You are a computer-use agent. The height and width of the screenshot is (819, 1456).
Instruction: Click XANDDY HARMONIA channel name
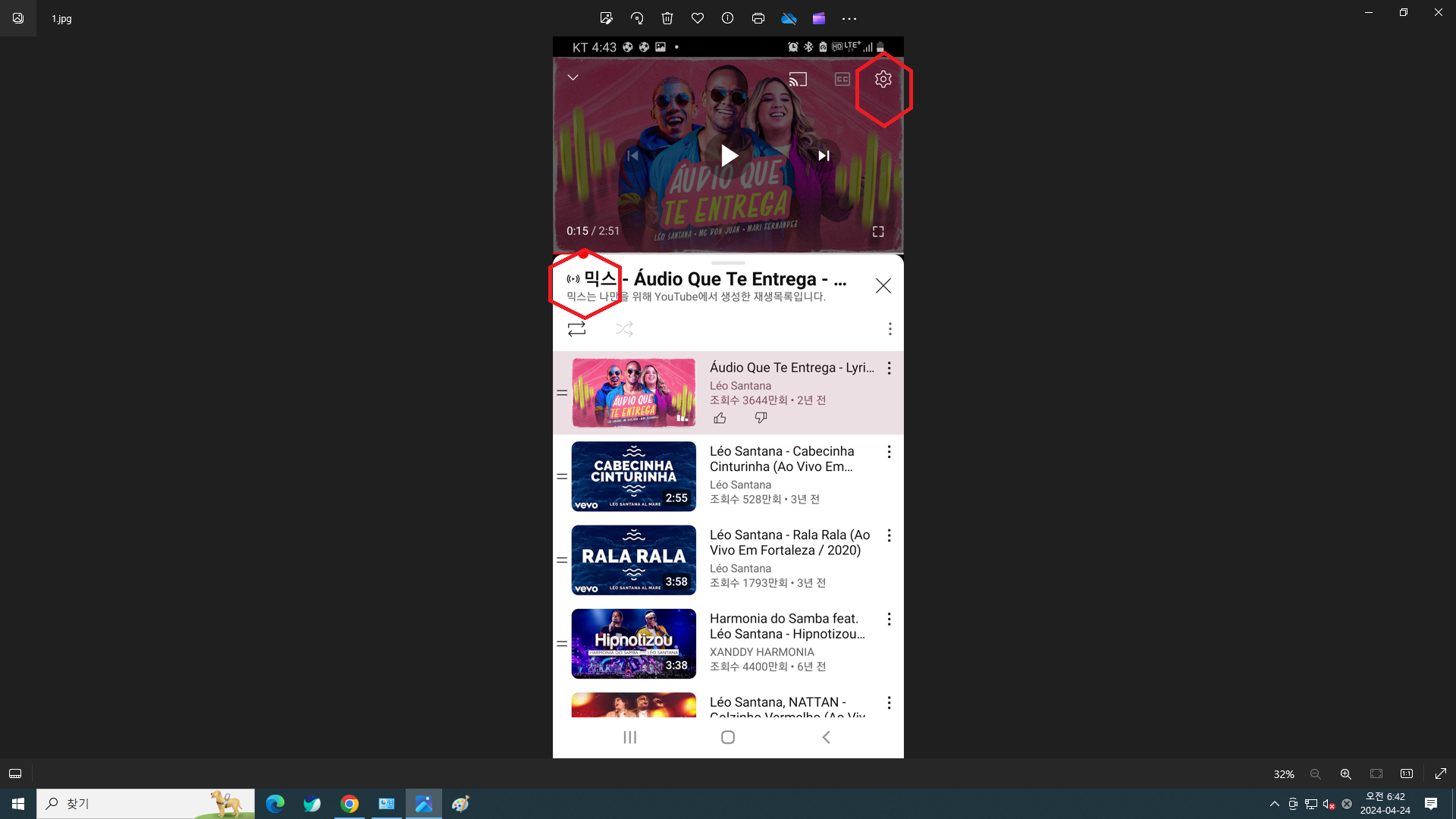(762, 652)
